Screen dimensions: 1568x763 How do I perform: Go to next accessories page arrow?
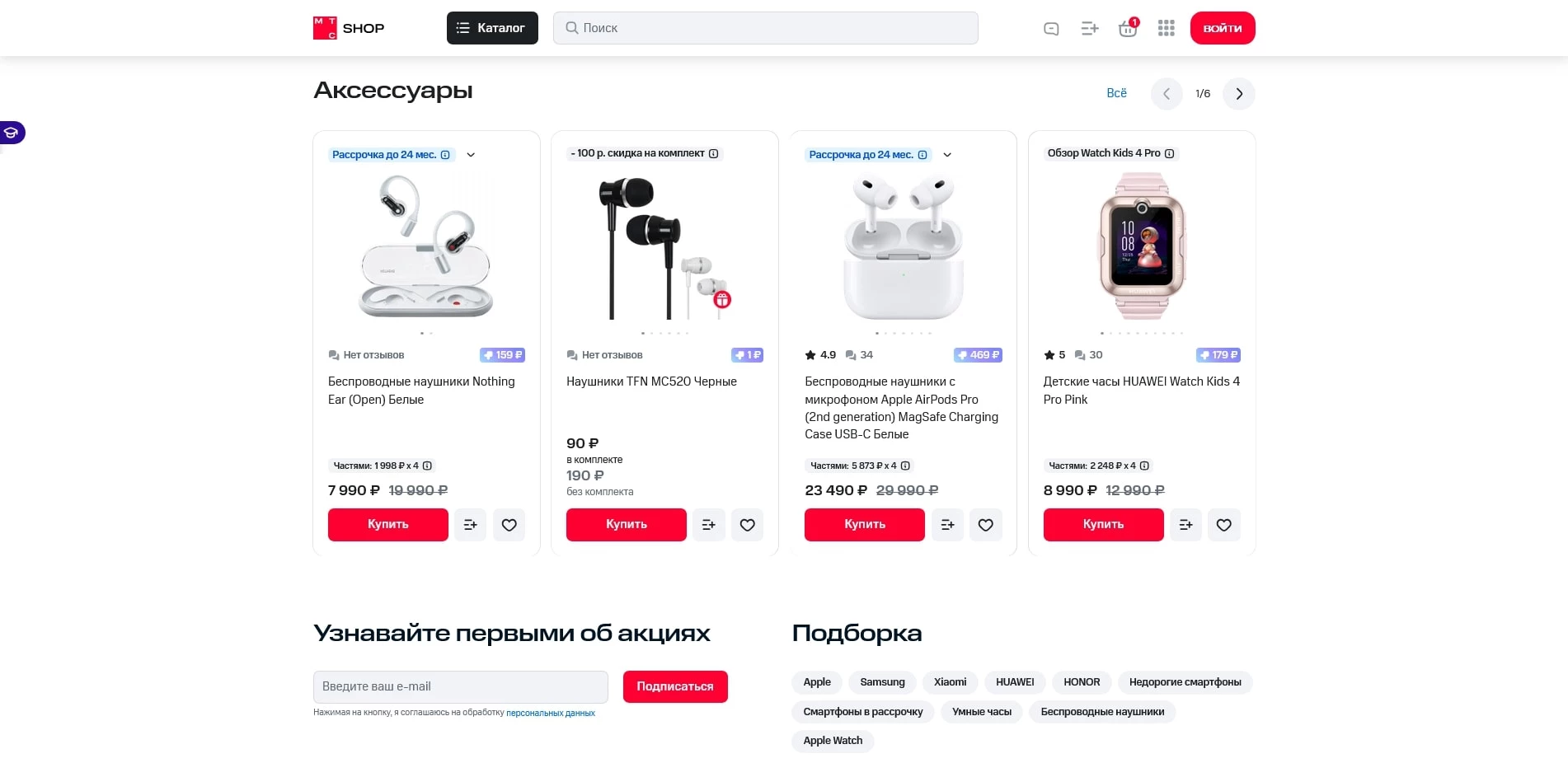(1238, 93)
